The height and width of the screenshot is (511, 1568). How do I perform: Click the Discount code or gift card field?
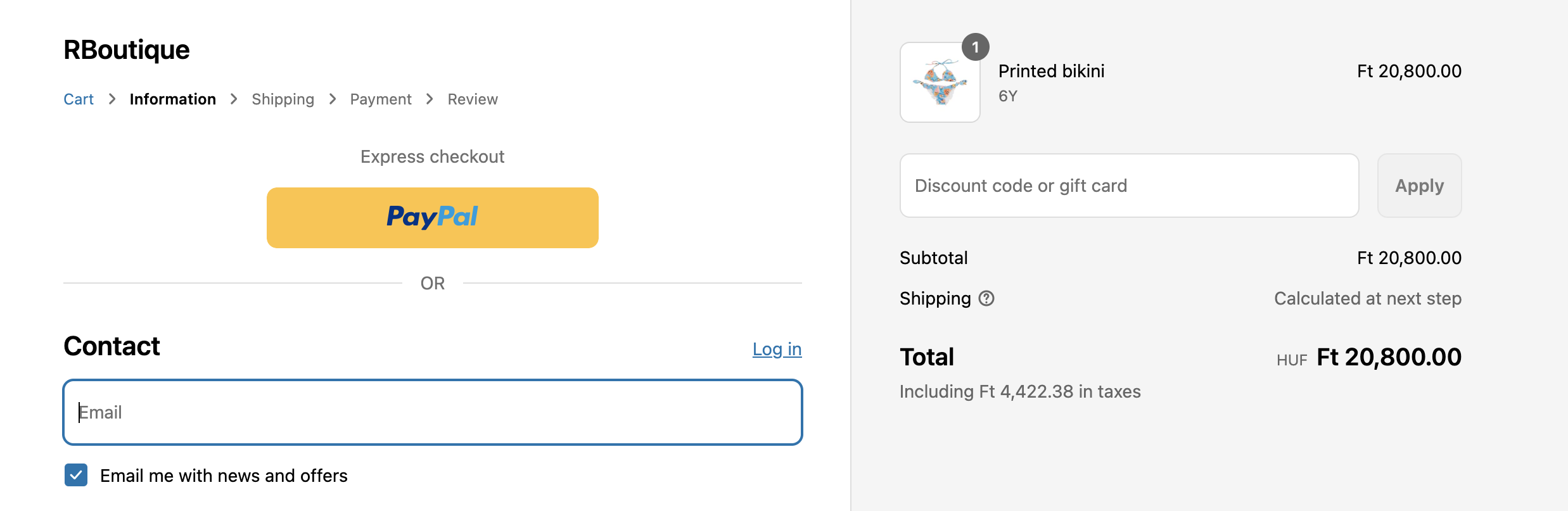[x=1129, y=186]
